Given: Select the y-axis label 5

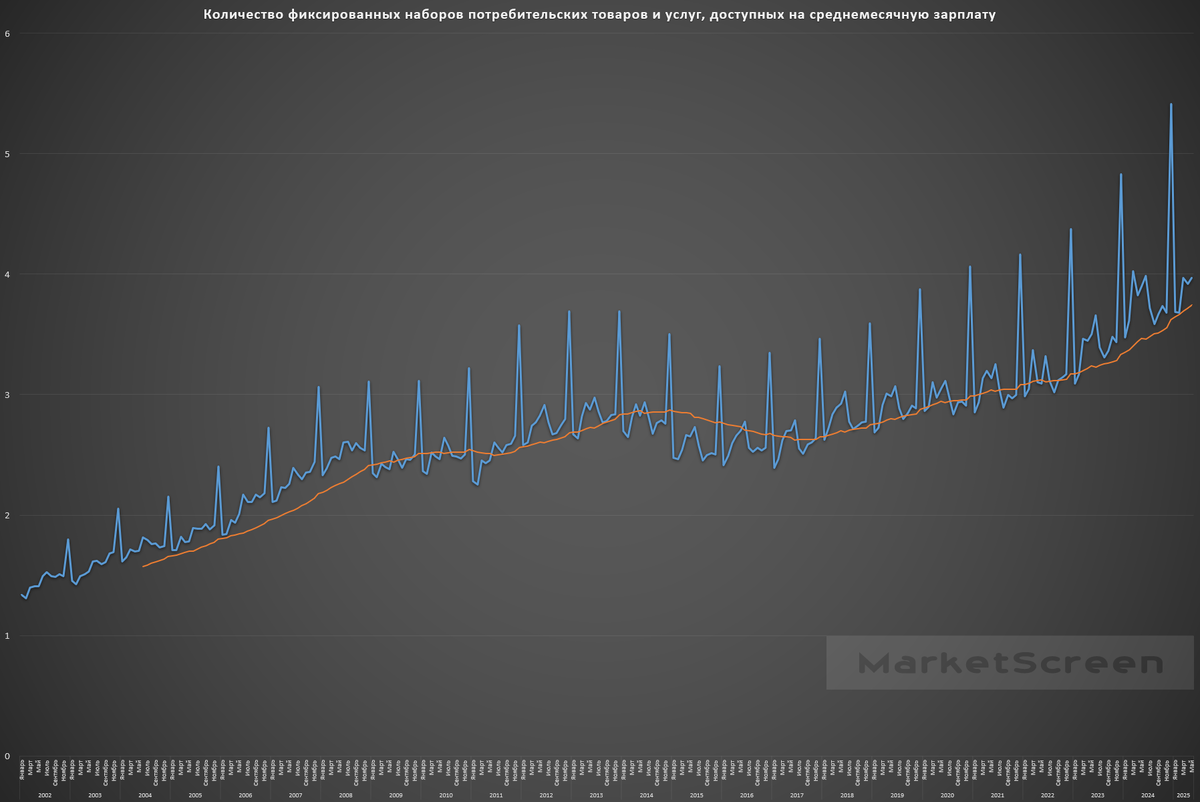Looking at the screenshot, I should coord(8,154).
